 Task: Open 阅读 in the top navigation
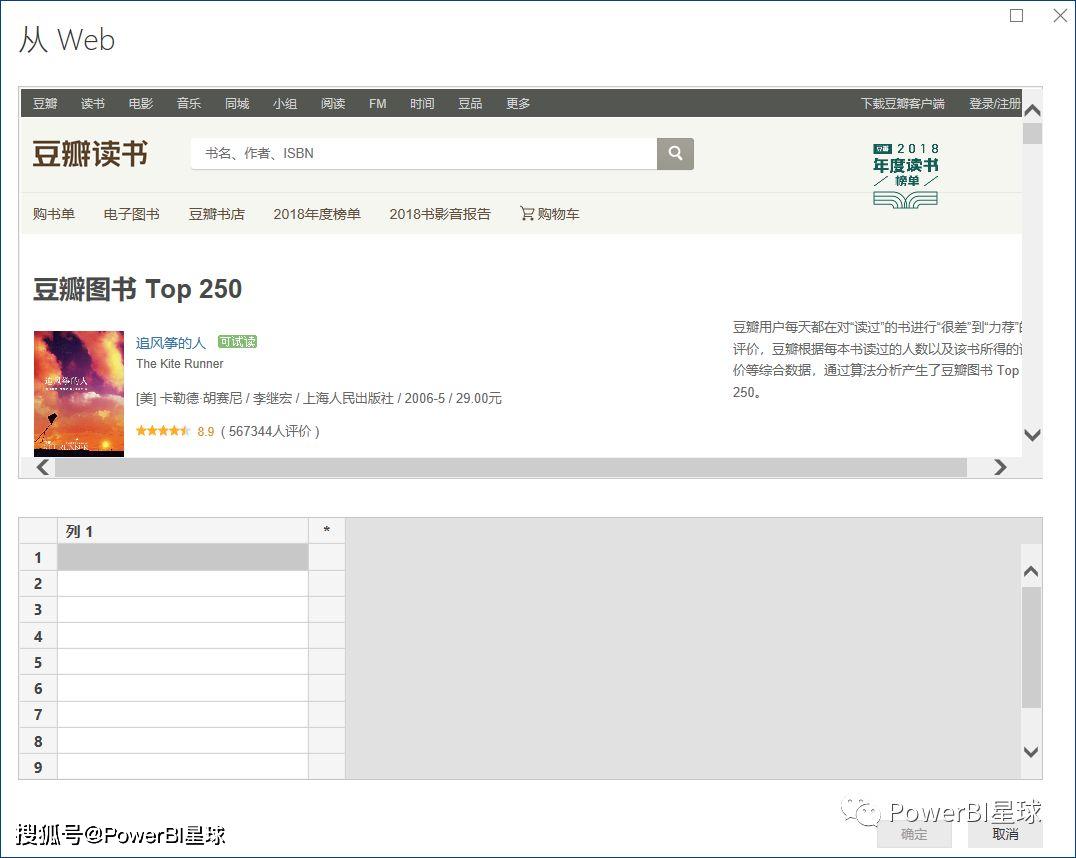point(333,104)
